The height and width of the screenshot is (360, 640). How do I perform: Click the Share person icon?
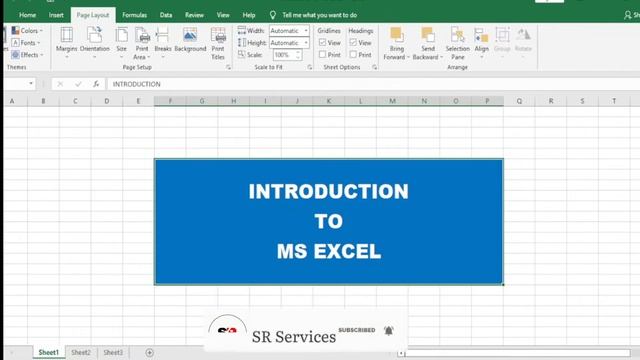[x=627, y=15]
